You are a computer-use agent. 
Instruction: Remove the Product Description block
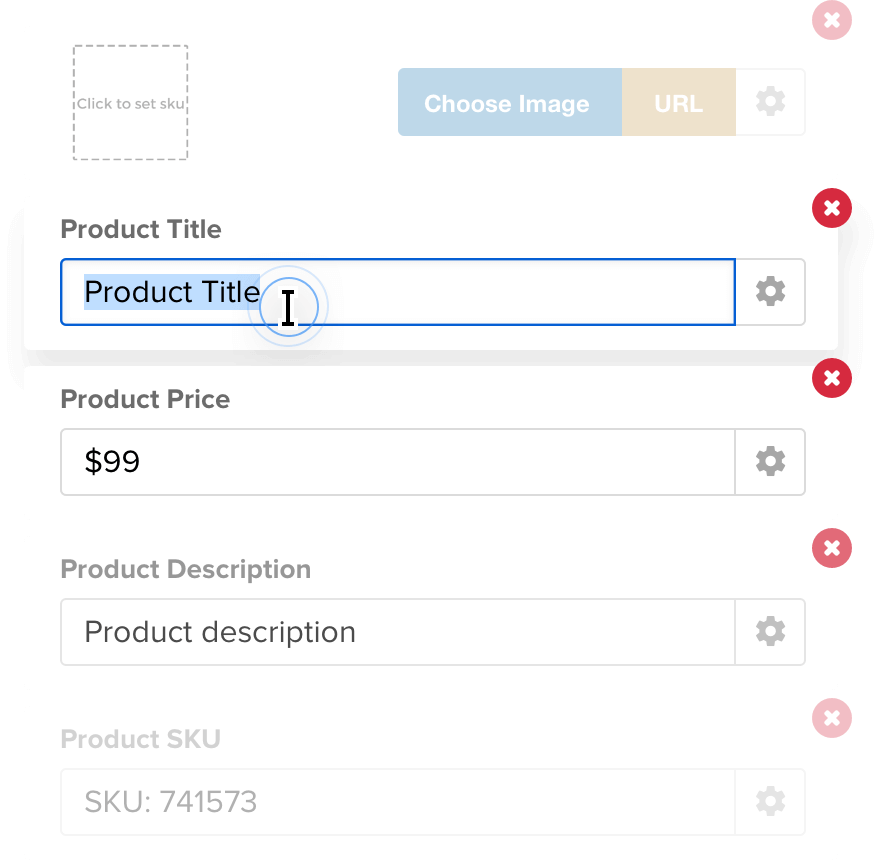tap(832, 548)
